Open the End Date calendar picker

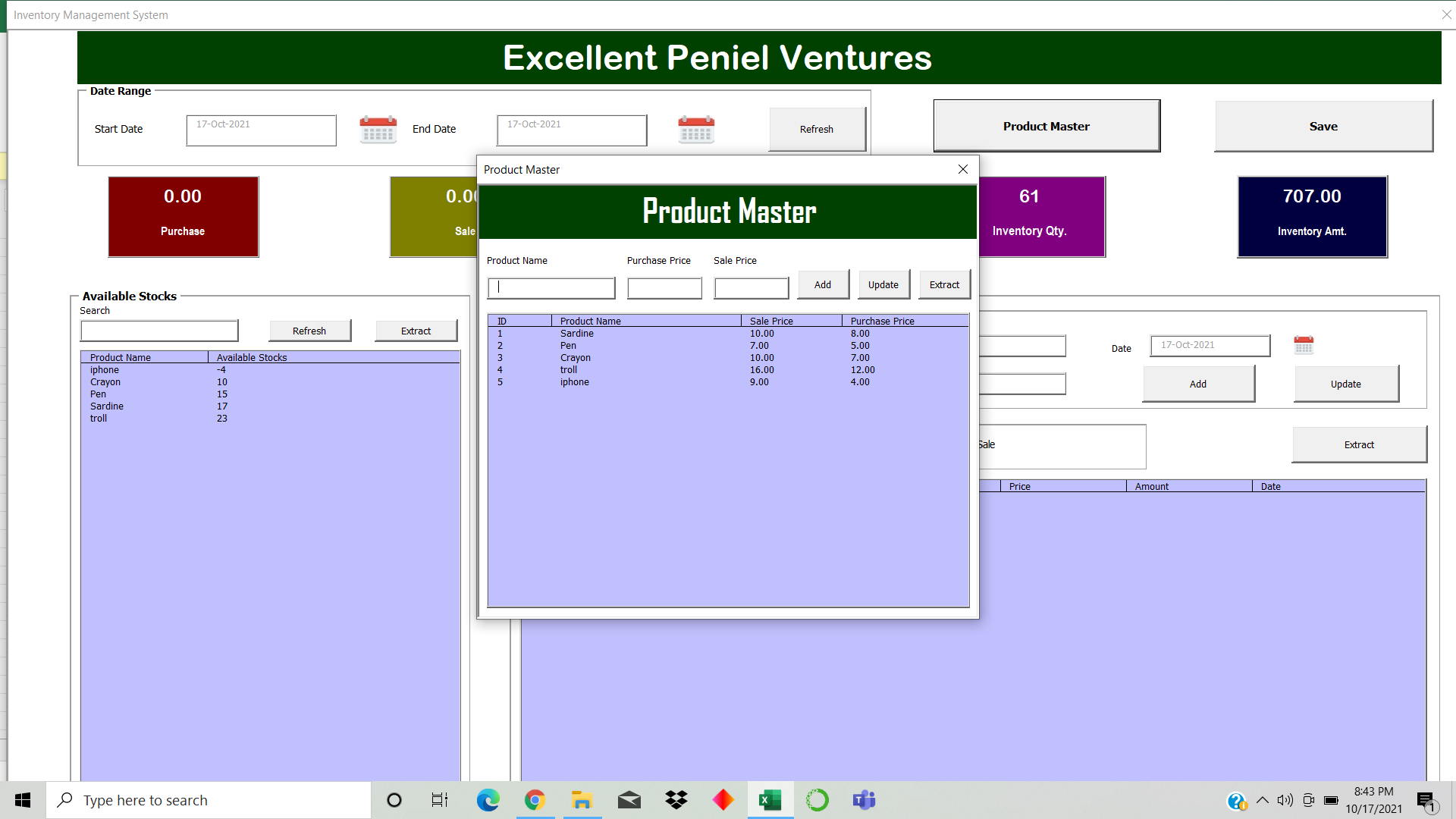point(695,129)
